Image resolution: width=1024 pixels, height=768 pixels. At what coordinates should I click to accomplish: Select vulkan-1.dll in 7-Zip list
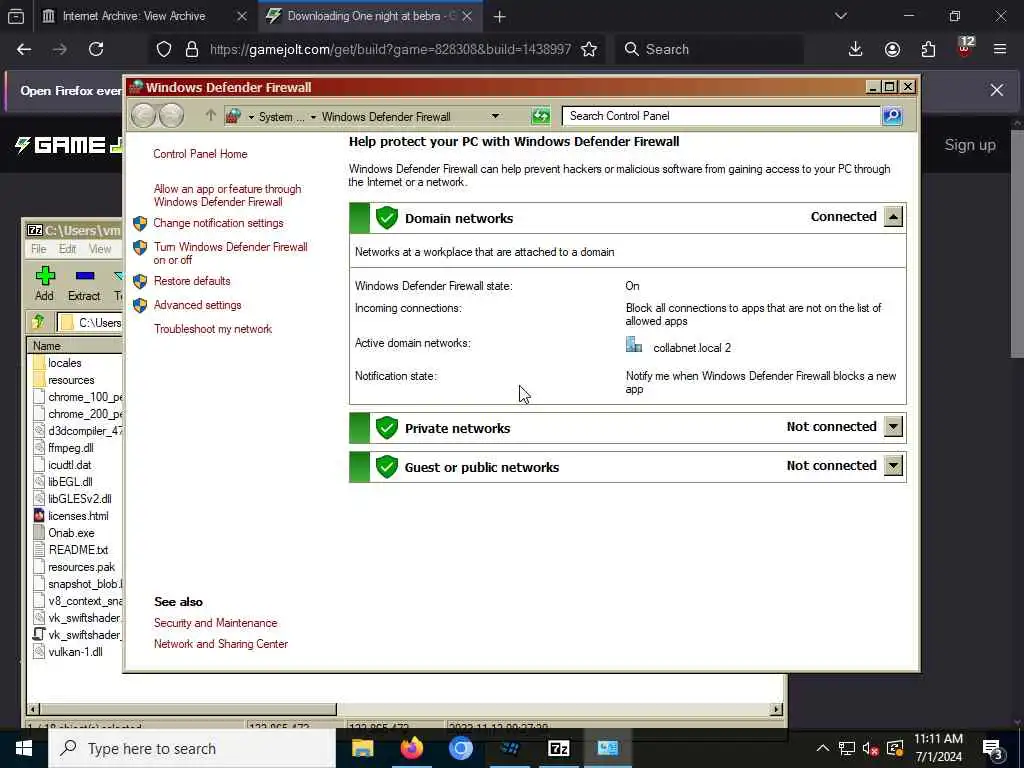[75, 652]
